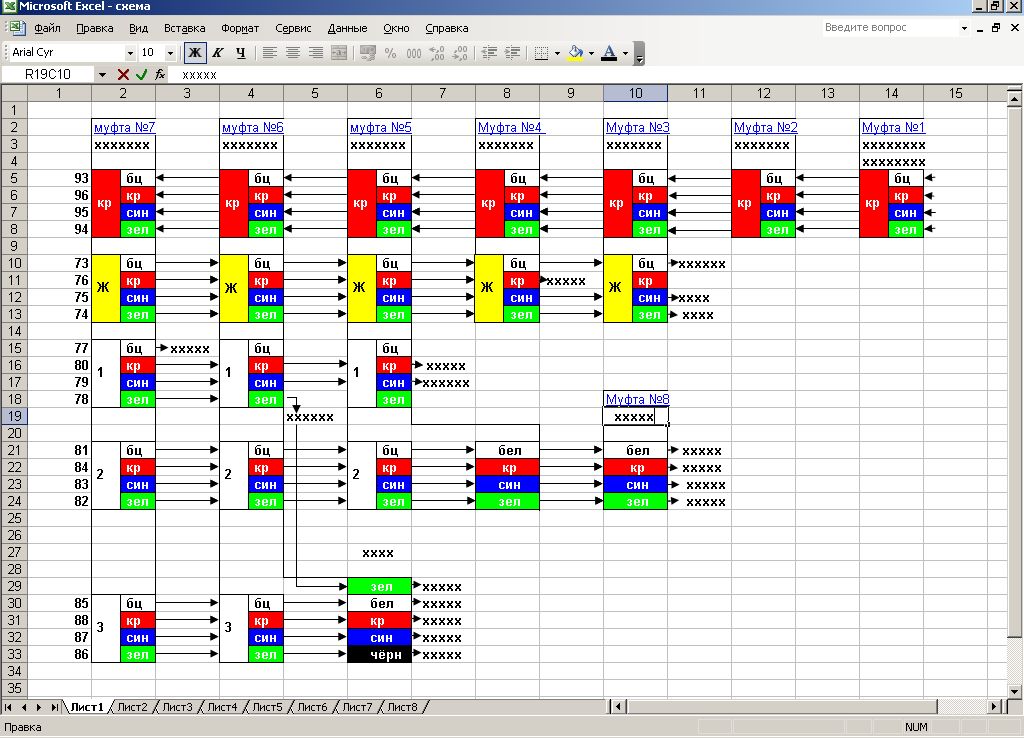Open the Вид menu
This screenshot has width=1024, height=738.
(x=138, y=28)
